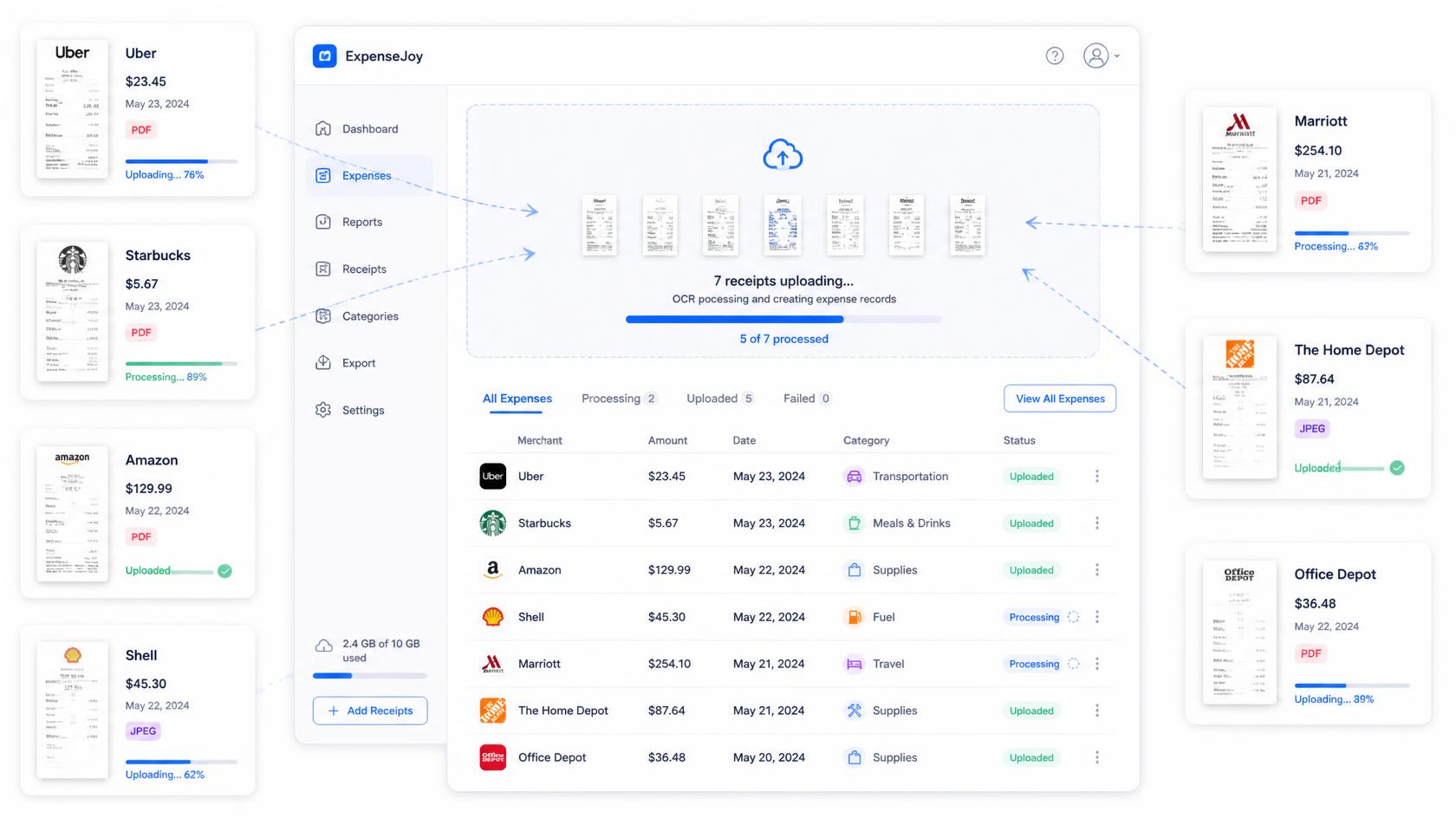Go to Dashboard in the sidebar
Screen dimensions: 1456x818
point(368,129)
